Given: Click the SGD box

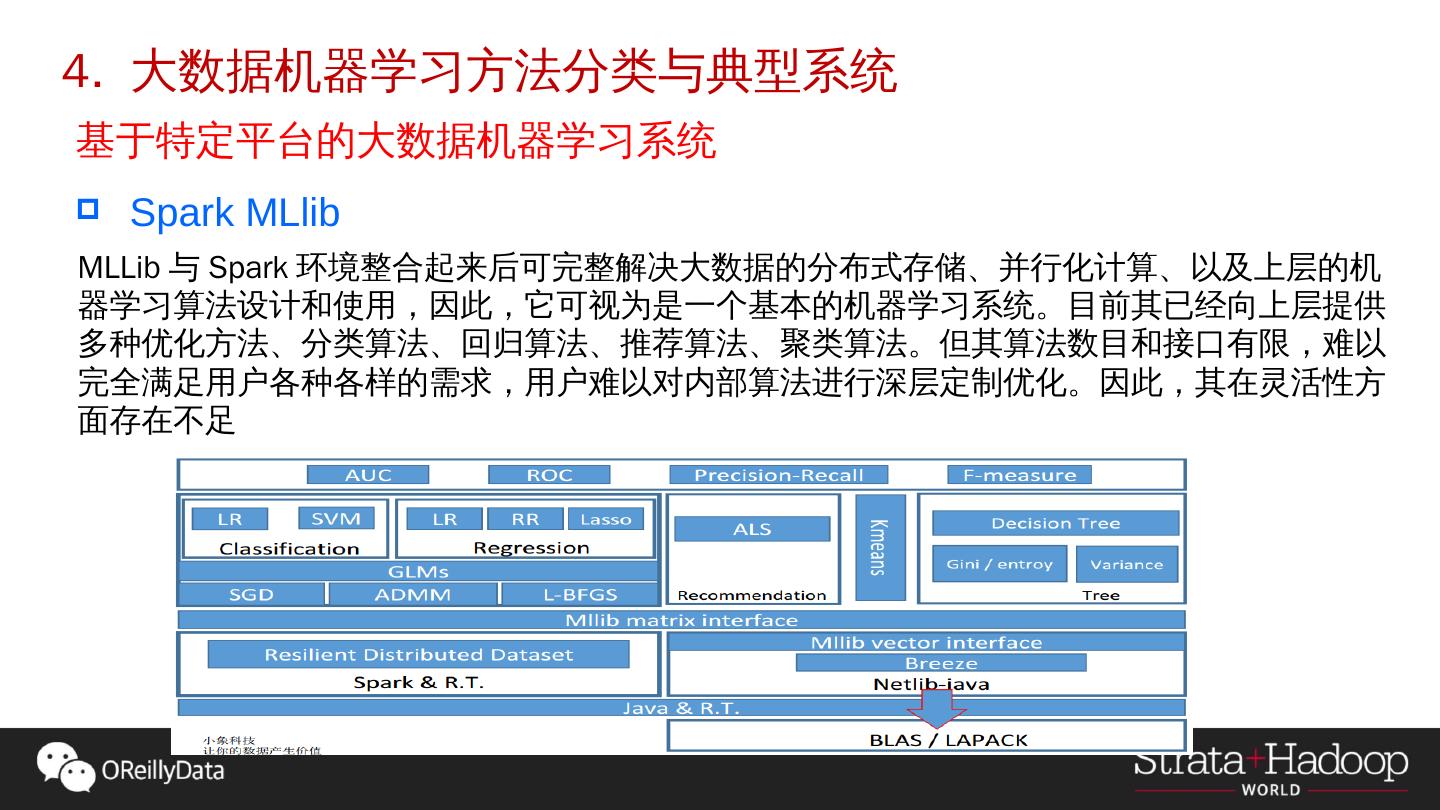Looking at the screenshot, I should click(x=251, y=594).
